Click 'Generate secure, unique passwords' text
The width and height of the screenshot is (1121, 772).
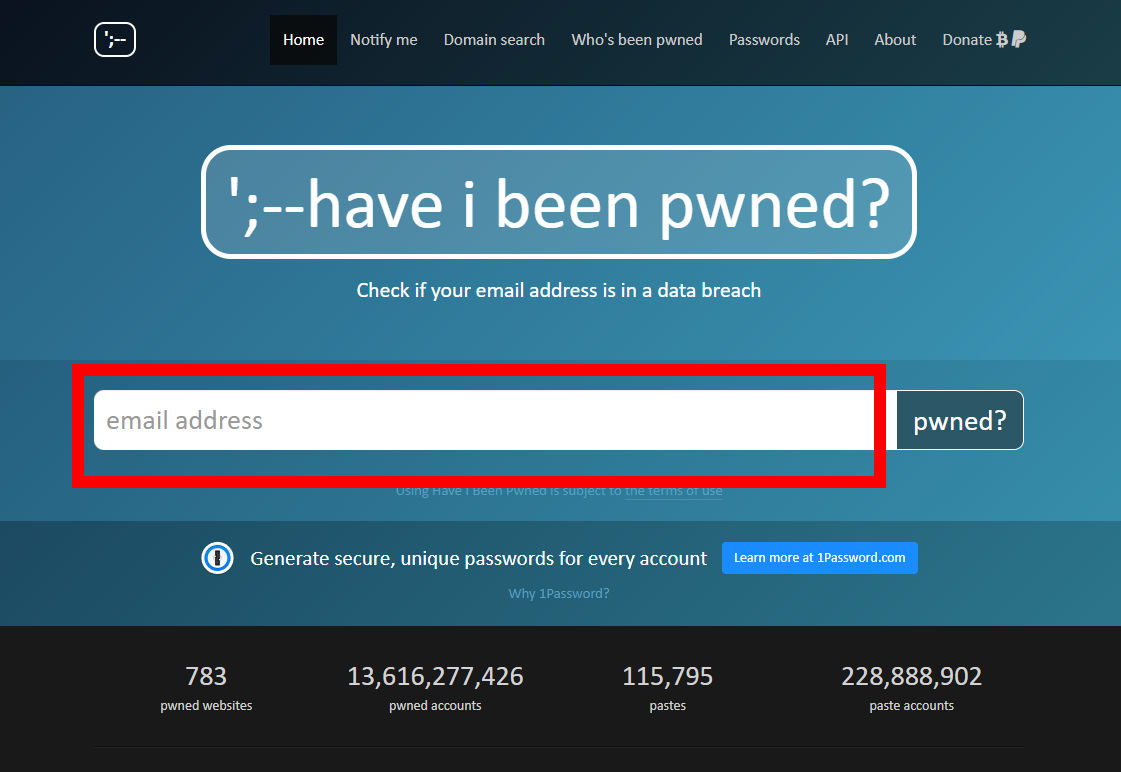[478, 558]
